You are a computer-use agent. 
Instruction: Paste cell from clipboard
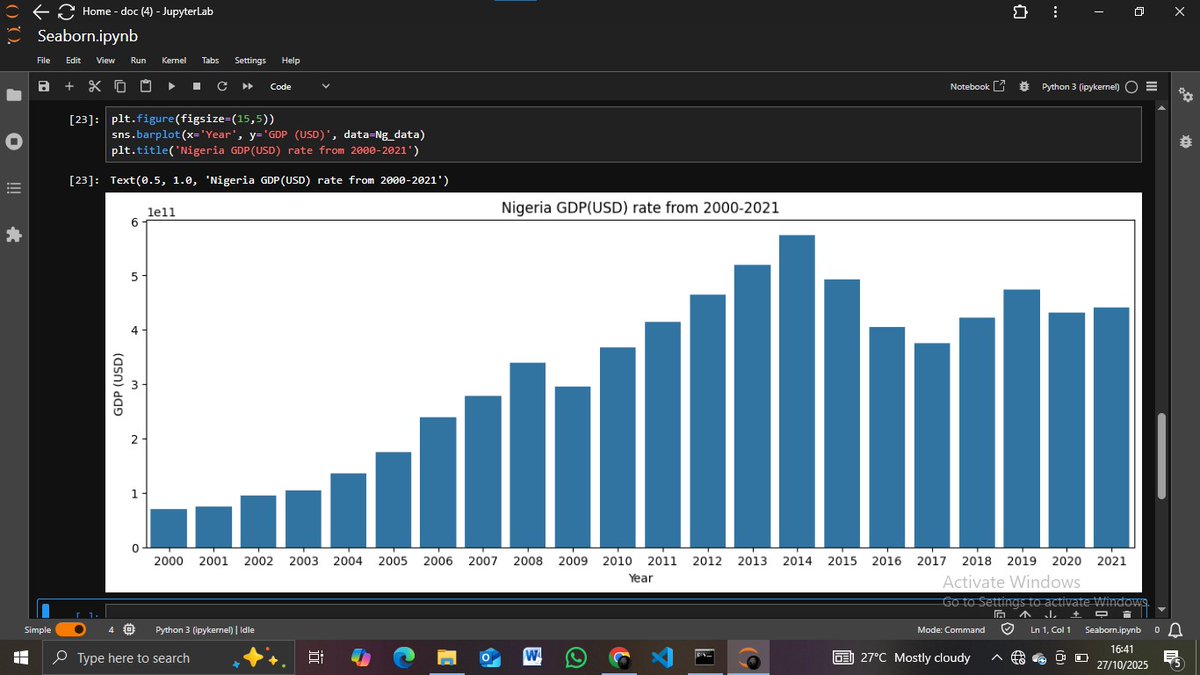click(x=145, y=86)
